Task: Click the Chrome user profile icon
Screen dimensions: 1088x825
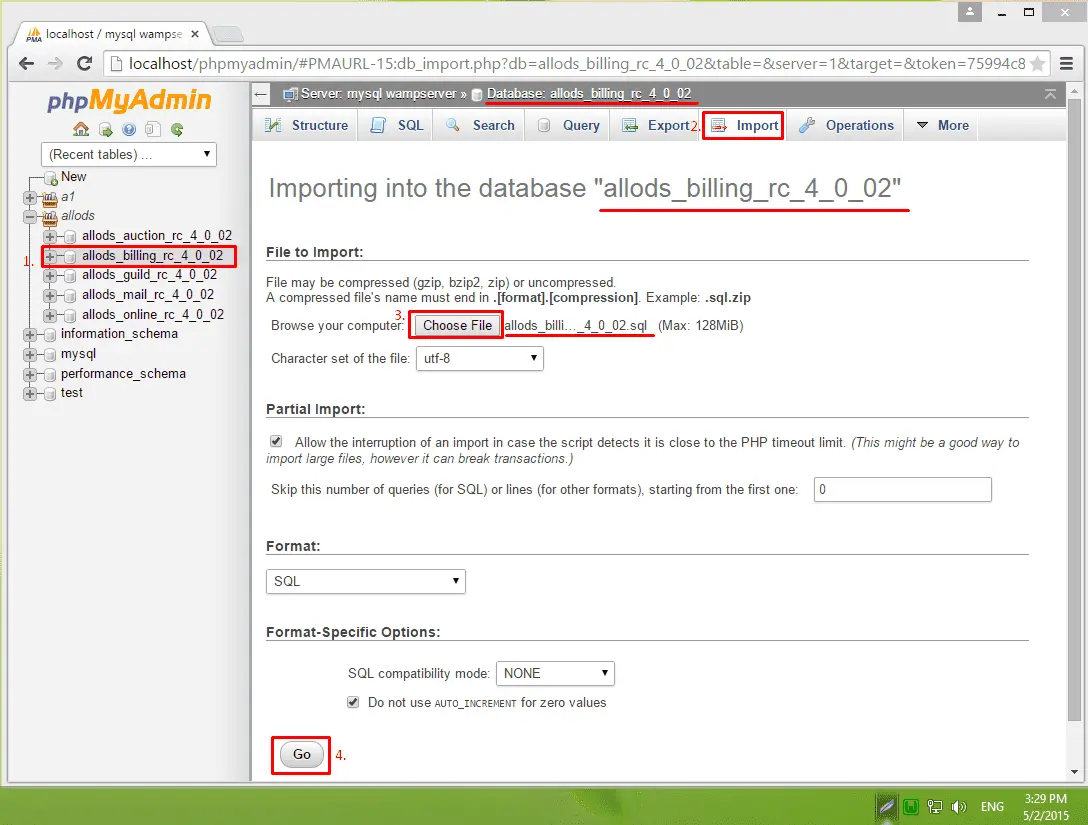Action: [969, 12]
